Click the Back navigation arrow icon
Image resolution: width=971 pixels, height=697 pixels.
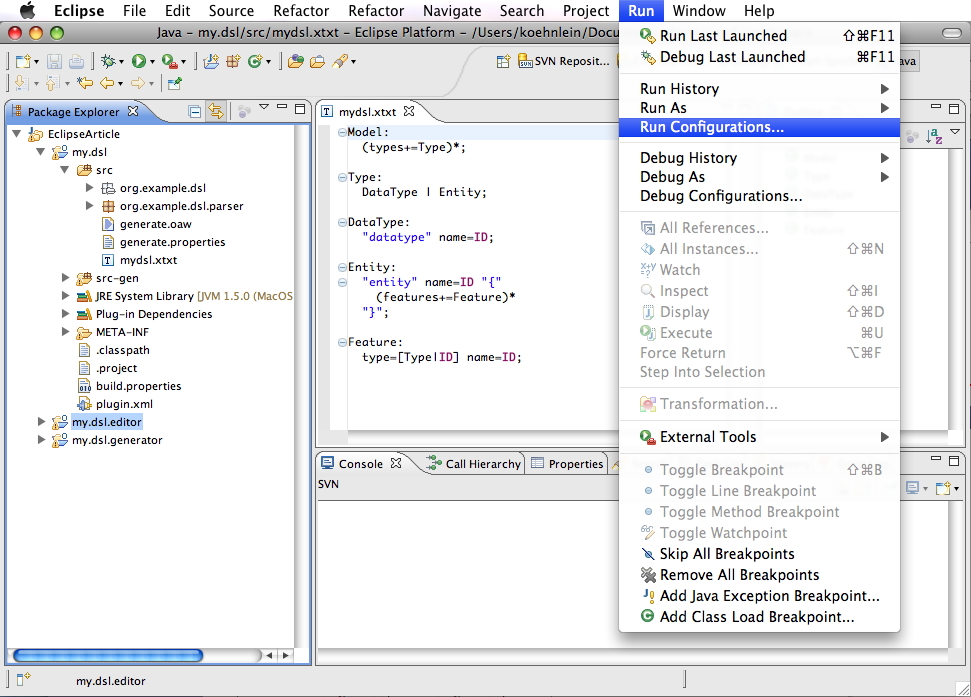tap(107, 82)
